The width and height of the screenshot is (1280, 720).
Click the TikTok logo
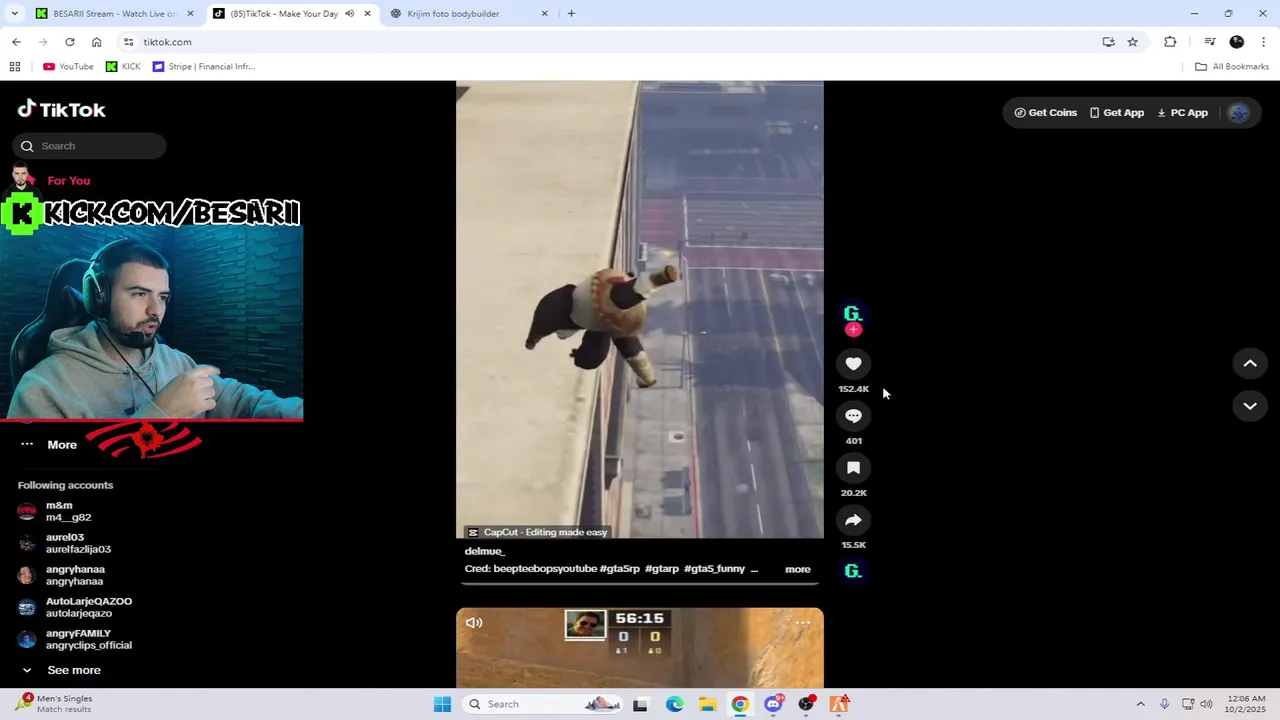(x=62, y=110)
